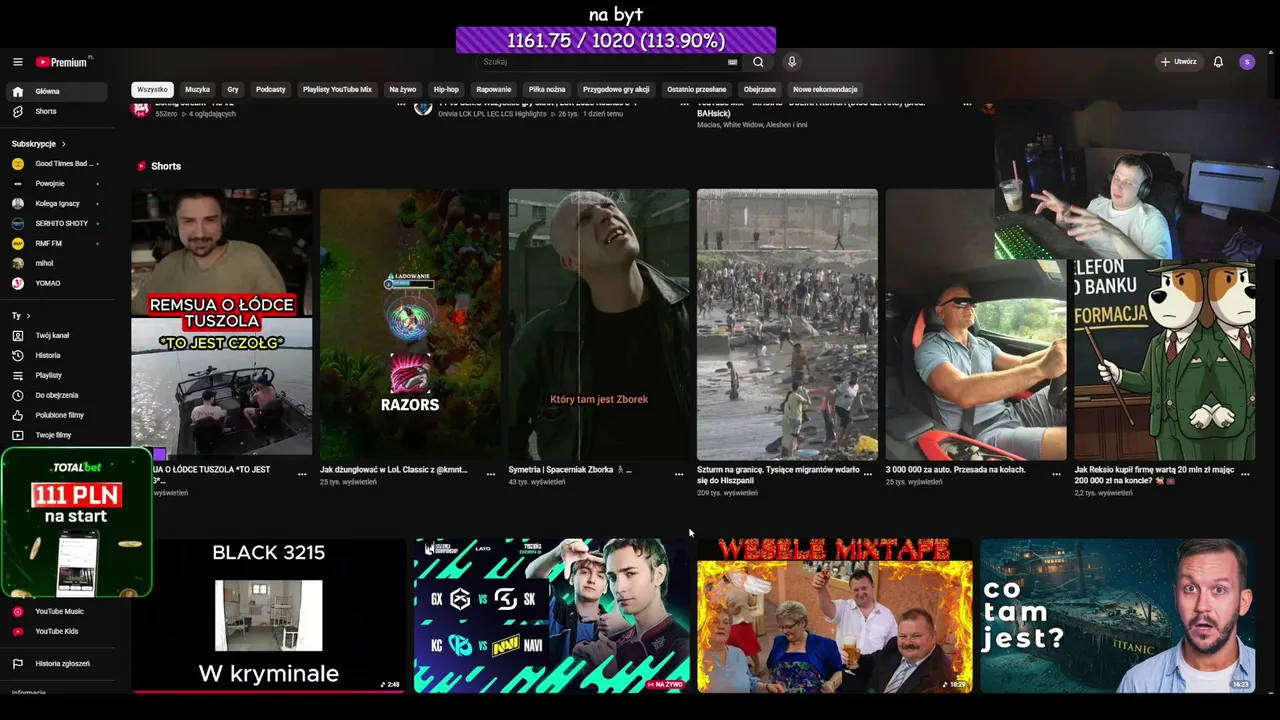Screen dimensions: 1280x720
Task: Select the Rapowanie chip
Action: 494,89
